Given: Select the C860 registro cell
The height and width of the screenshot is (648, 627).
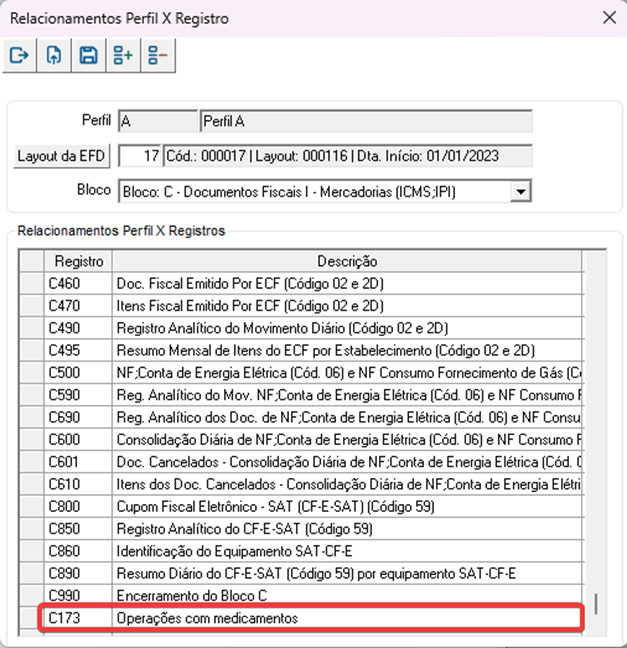Looking at the screenshot, I should click(78, 551).
